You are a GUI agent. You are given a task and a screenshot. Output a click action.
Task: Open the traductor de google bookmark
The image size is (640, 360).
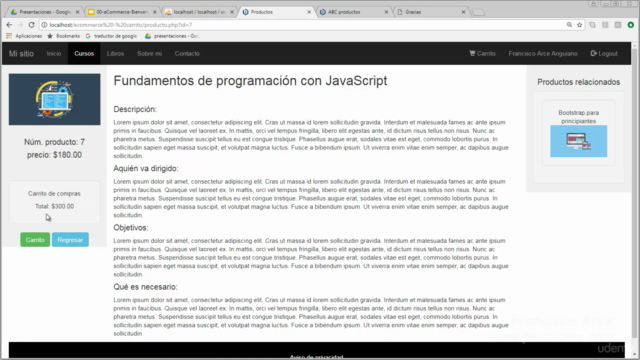[x=111, y=36]
